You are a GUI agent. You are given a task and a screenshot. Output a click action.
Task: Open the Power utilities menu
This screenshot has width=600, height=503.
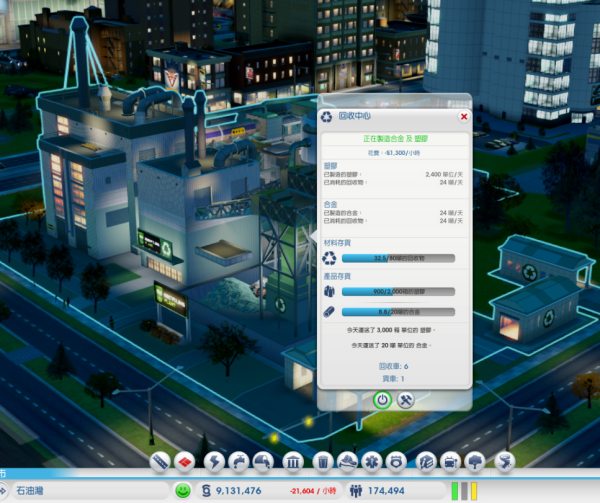pos(214,462)
